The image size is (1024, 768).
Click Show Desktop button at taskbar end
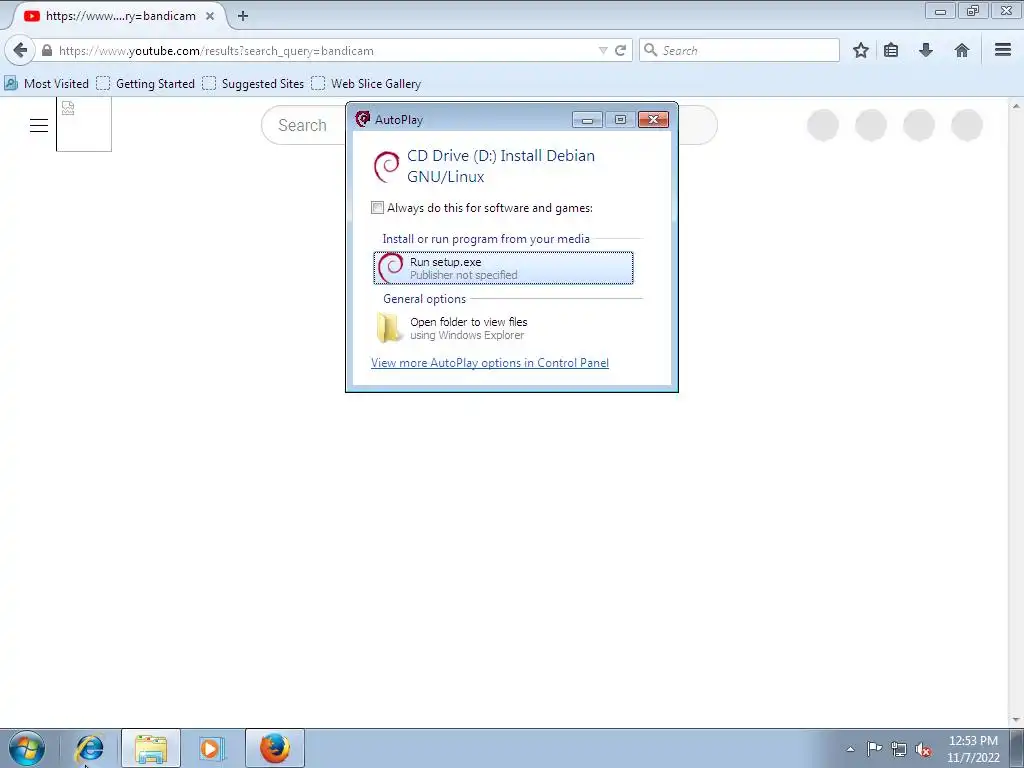click(x=1017, y=748)
